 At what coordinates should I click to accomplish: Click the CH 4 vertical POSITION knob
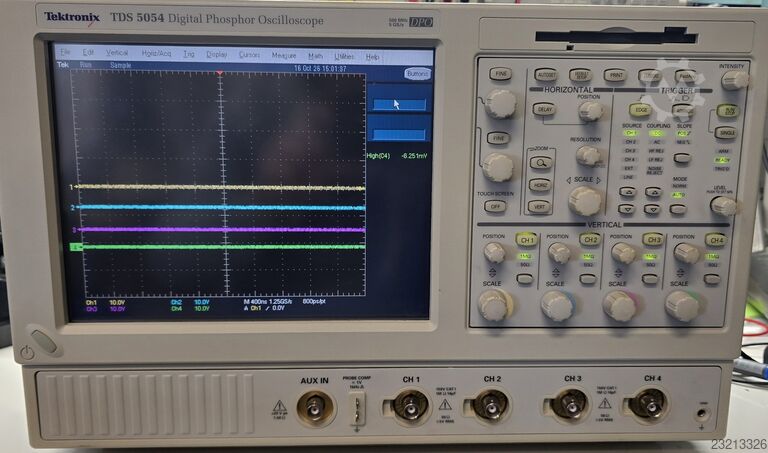686,253
